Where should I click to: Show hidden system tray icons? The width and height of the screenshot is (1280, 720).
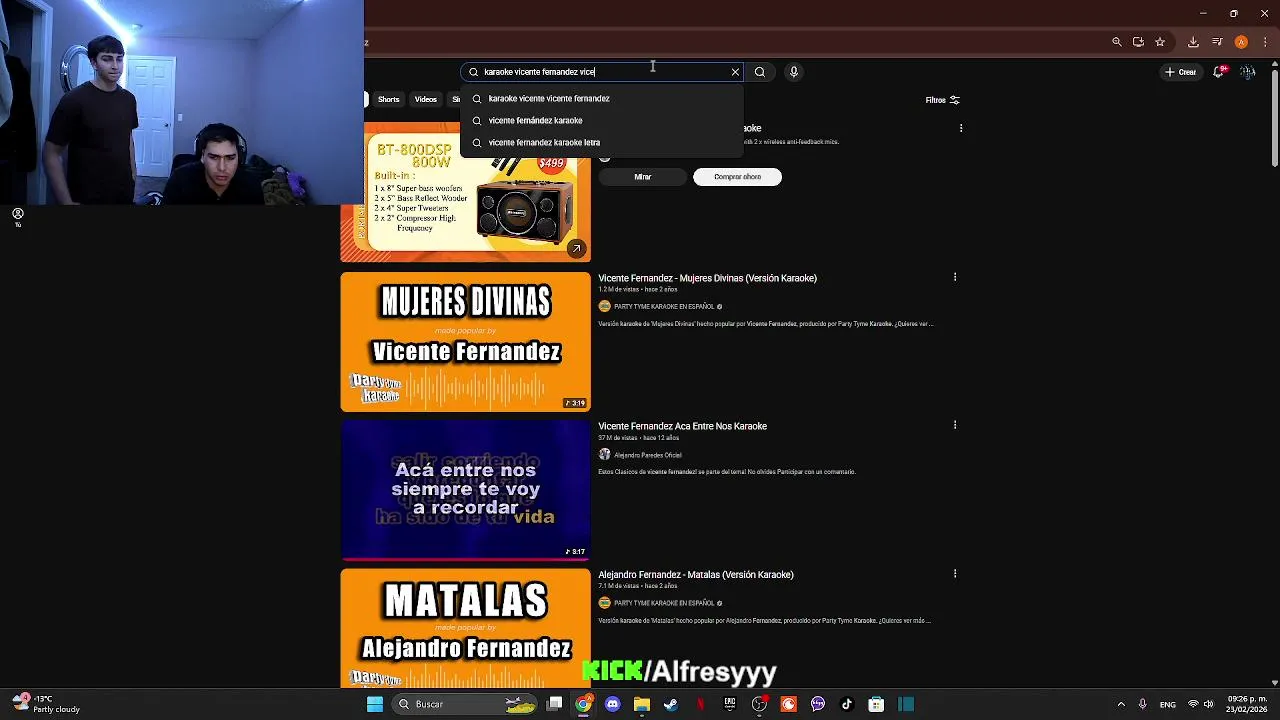coord(1121,704)
